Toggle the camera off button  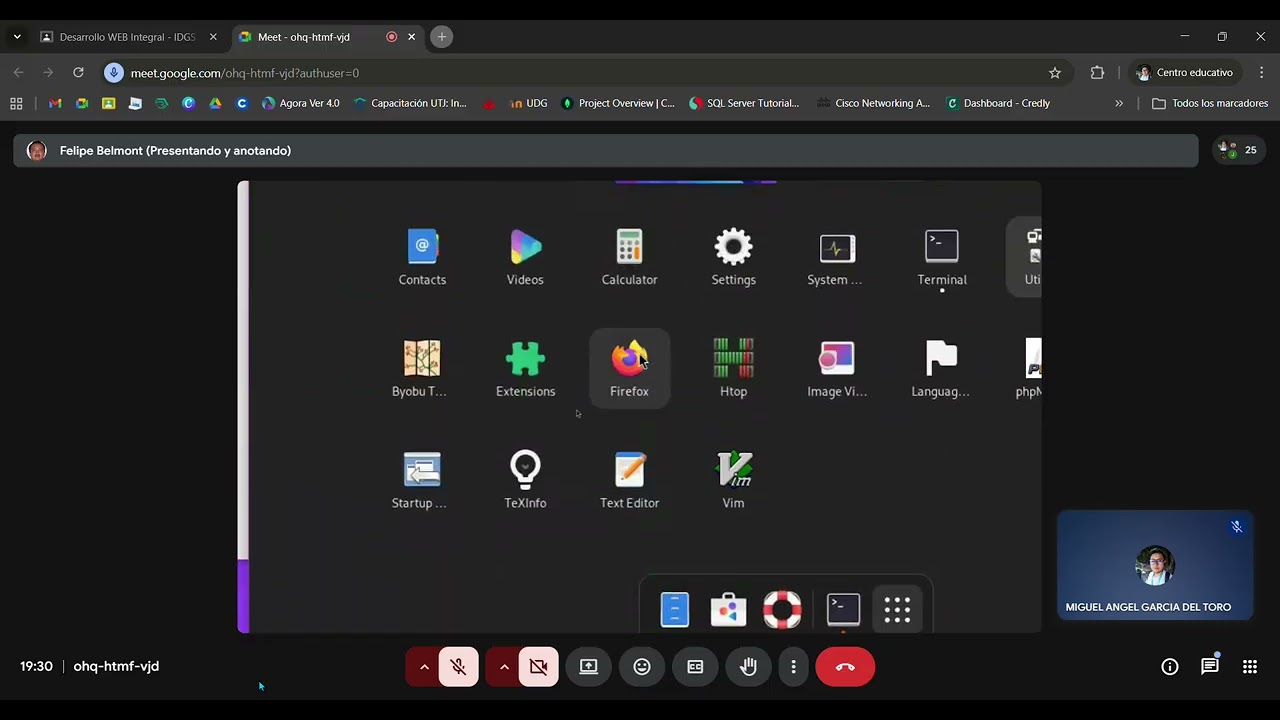click(x=539, y=667)
